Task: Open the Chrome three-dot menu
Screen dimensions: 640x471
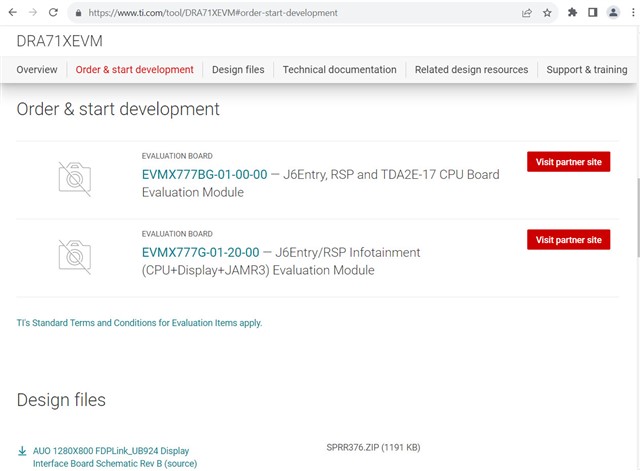Action: click(x=633, y=13)
